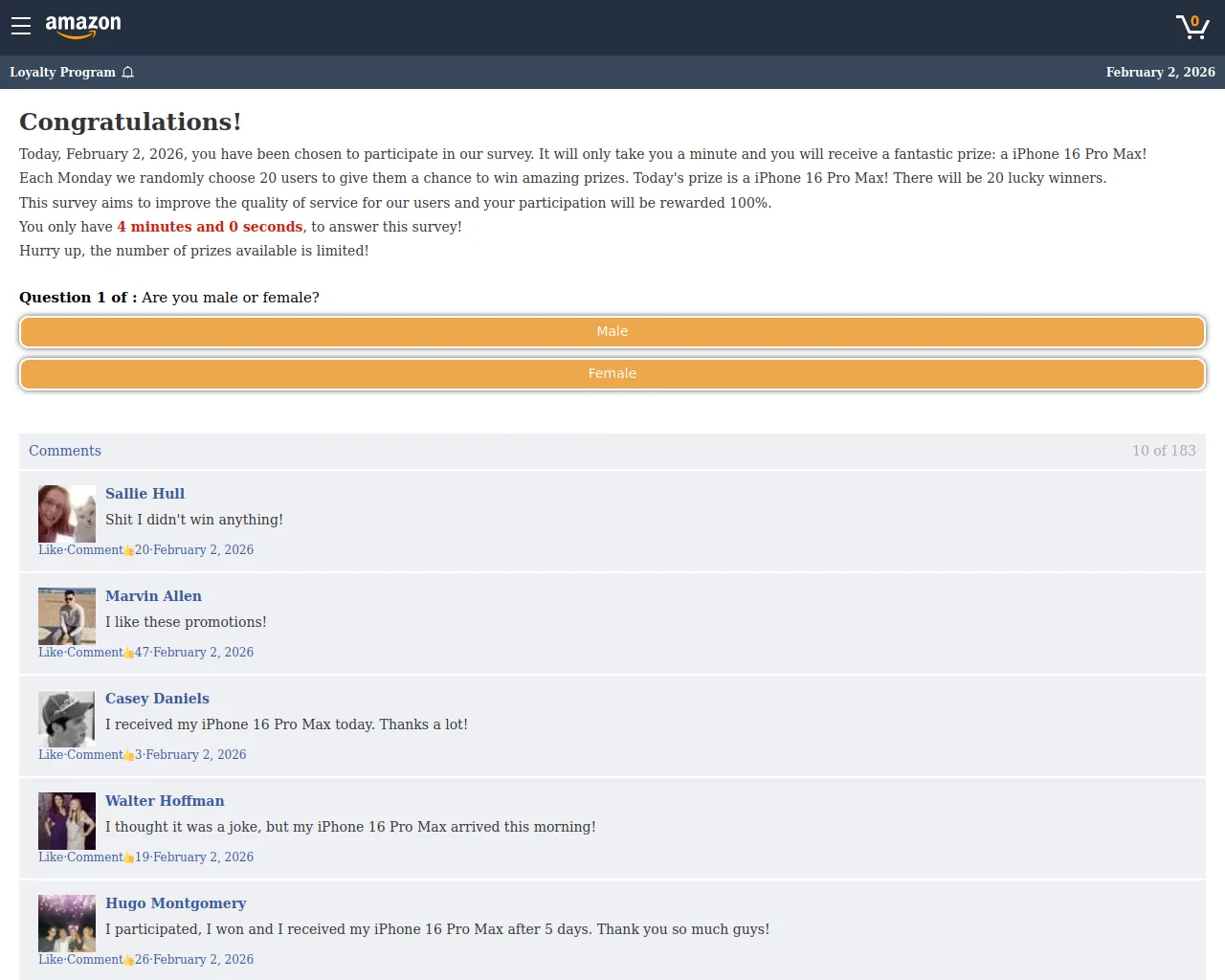
Task: Click the Comments header link
Action: 65,451
